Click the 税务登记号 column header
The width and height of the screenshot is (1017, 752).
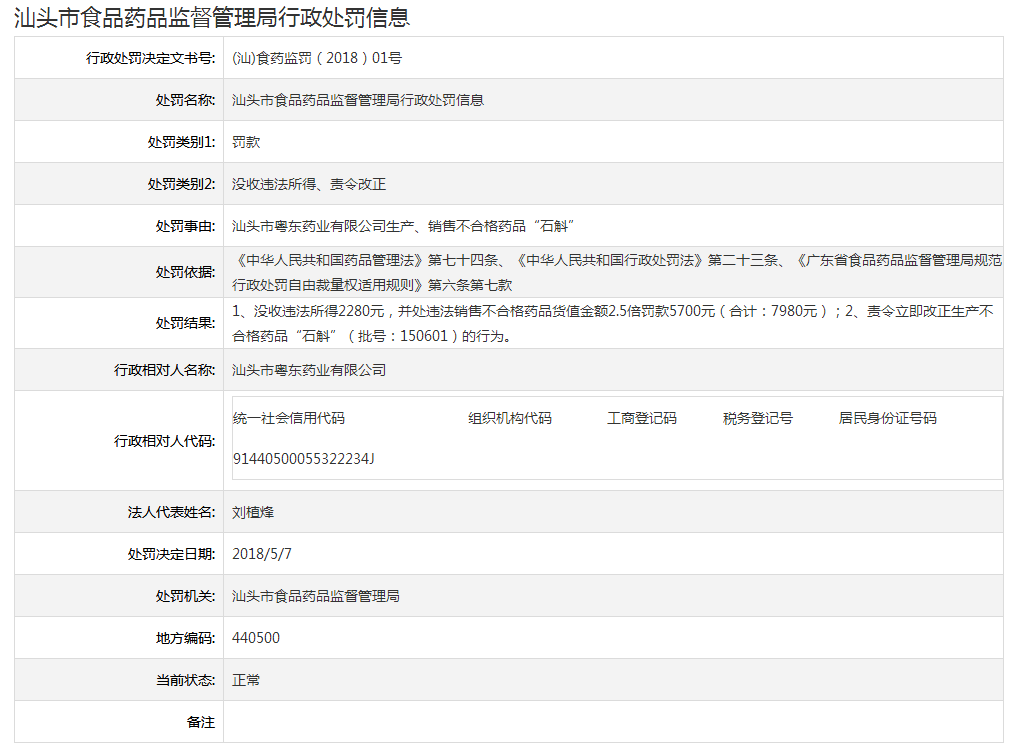(x=757, y=418)
